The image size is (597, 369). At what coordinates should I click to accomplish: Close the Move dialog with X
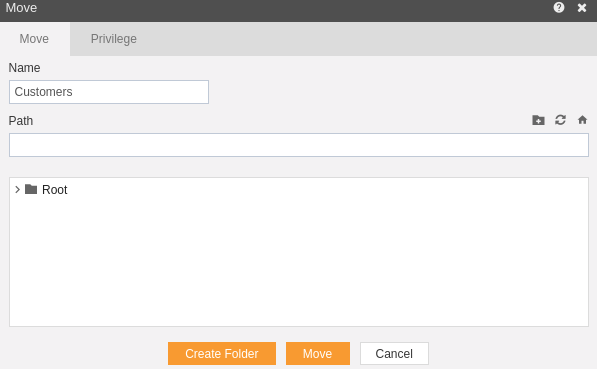(582, 8)
